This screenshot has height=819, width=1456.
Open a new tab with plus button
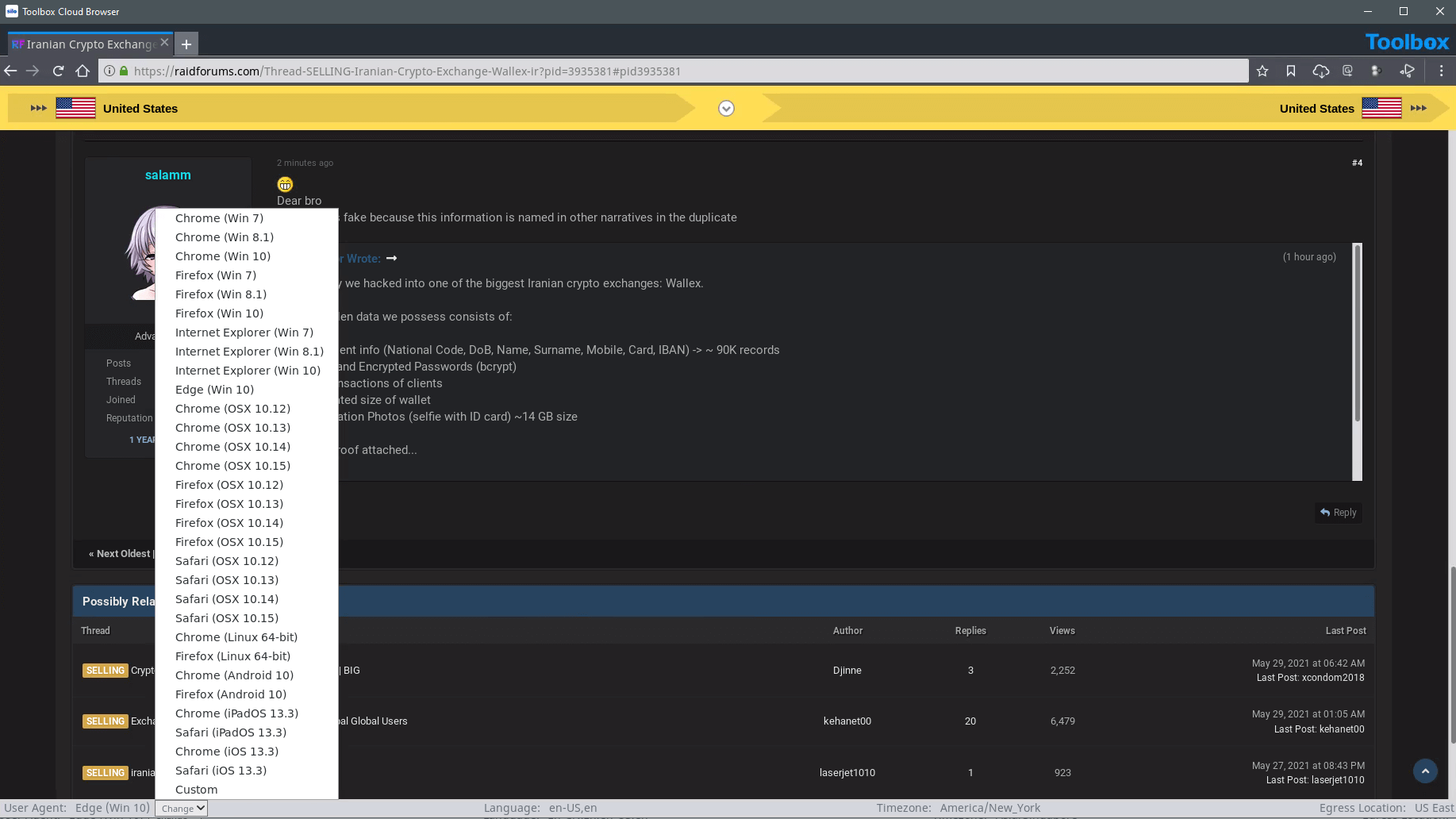[186, 44]
